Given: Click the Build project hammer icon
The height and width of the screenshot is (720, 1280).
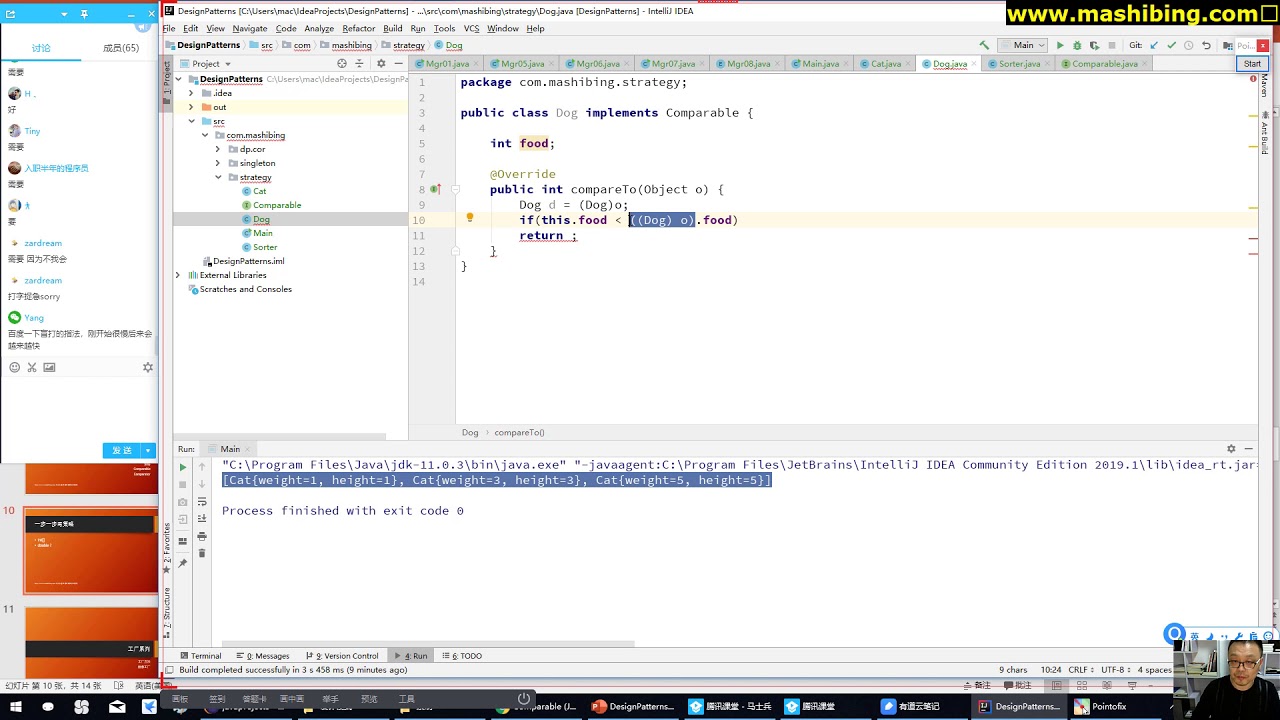Looking at the screenshot, I should click(984, 46).
